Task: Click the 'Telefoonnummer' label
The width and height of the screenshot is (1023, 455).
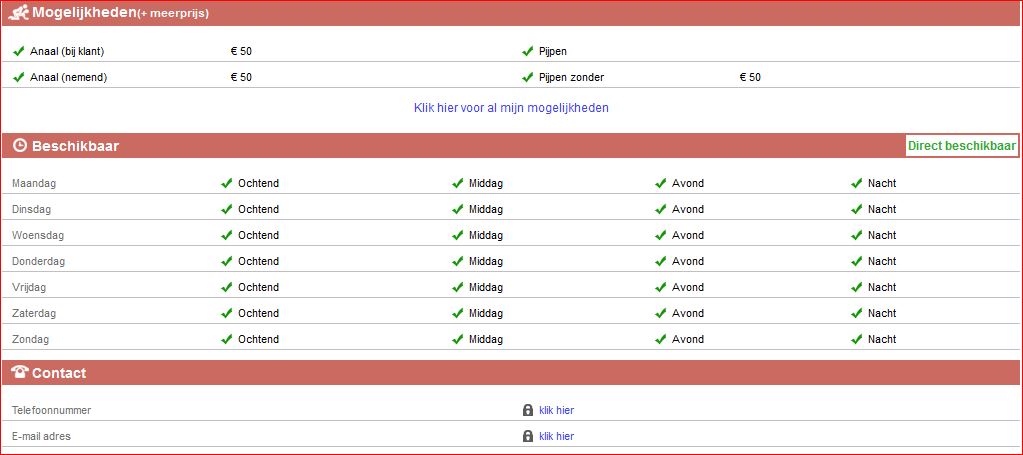Action: click(x=52, y=411)
